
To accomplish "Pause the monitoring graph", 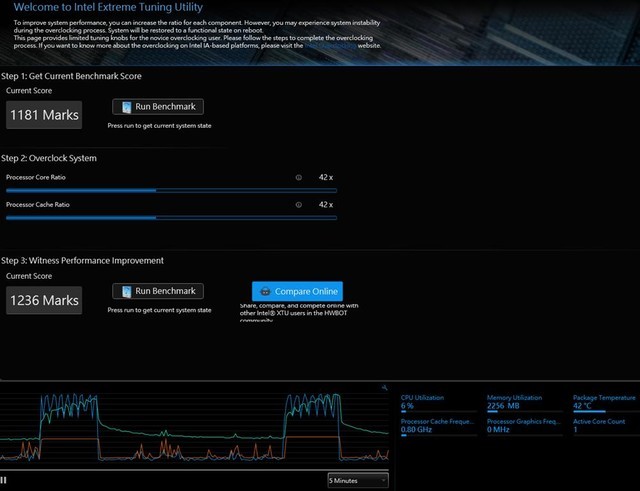I will tap(5, 480).
